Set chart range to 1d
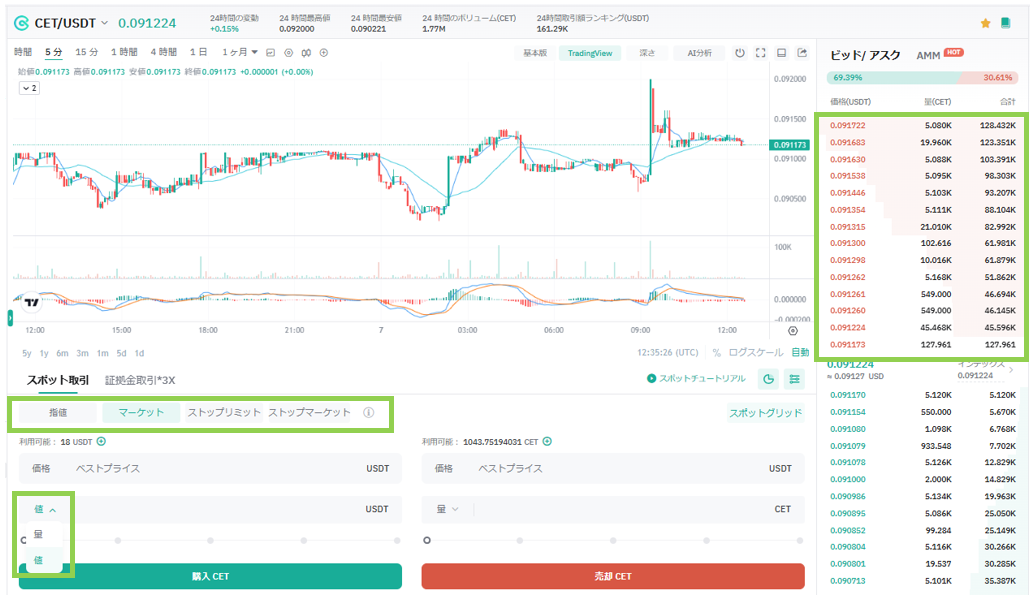Image resolution: width=1030 pixels, height=598 pixels. pos(139,353)
